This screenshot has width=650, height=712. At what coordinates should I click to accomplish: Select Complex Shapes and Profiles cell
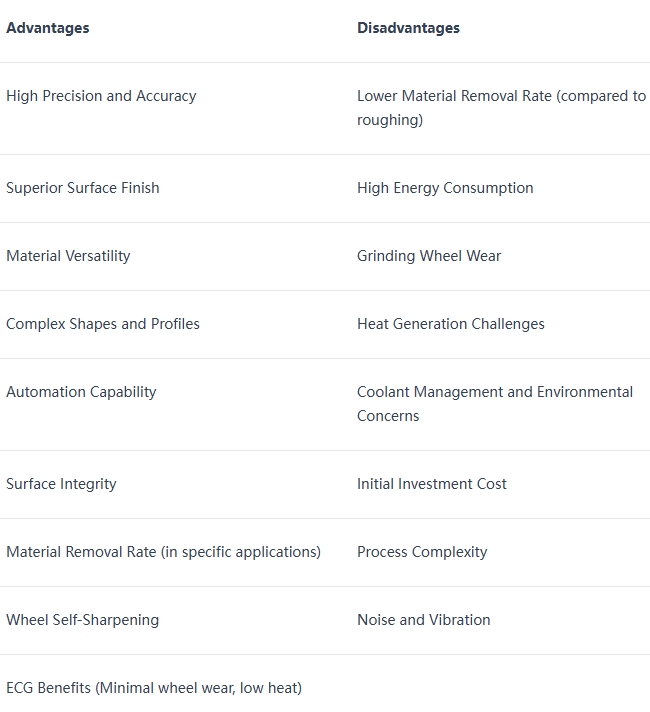(x=103, y=324)
